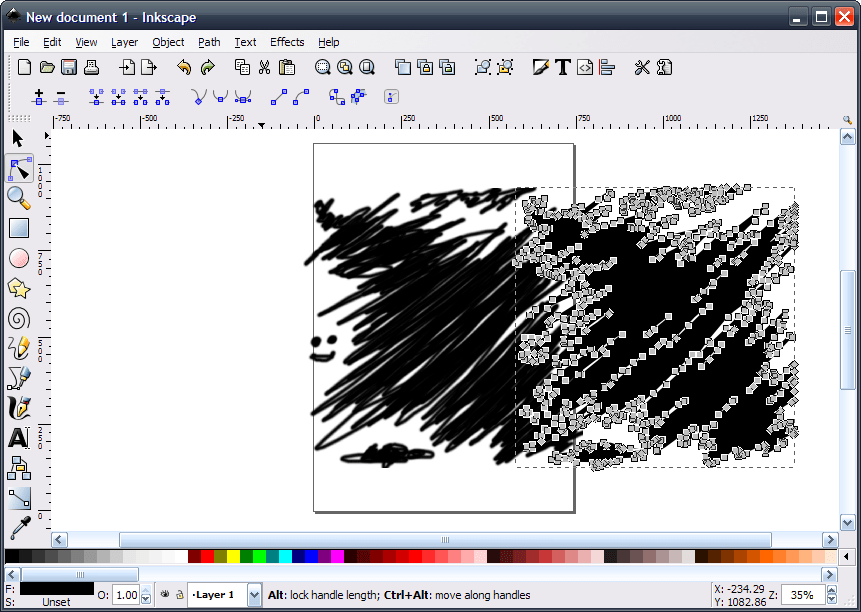Select the Pen Bezier tool
The image size is (861, 612).
point(19,378)
